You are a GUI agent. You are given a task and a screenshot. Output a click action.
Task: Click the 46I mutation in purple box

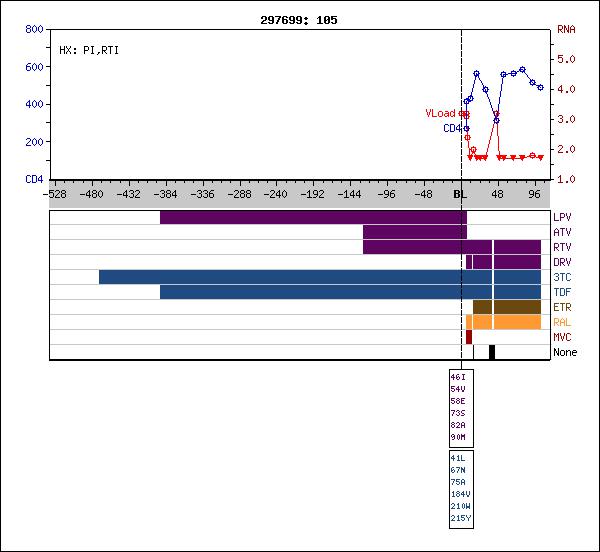[458, 376]
